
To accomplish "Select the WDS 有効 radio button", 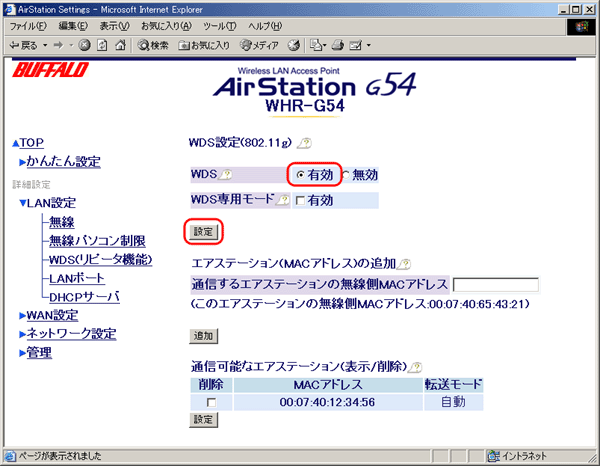I will point(301,175).
